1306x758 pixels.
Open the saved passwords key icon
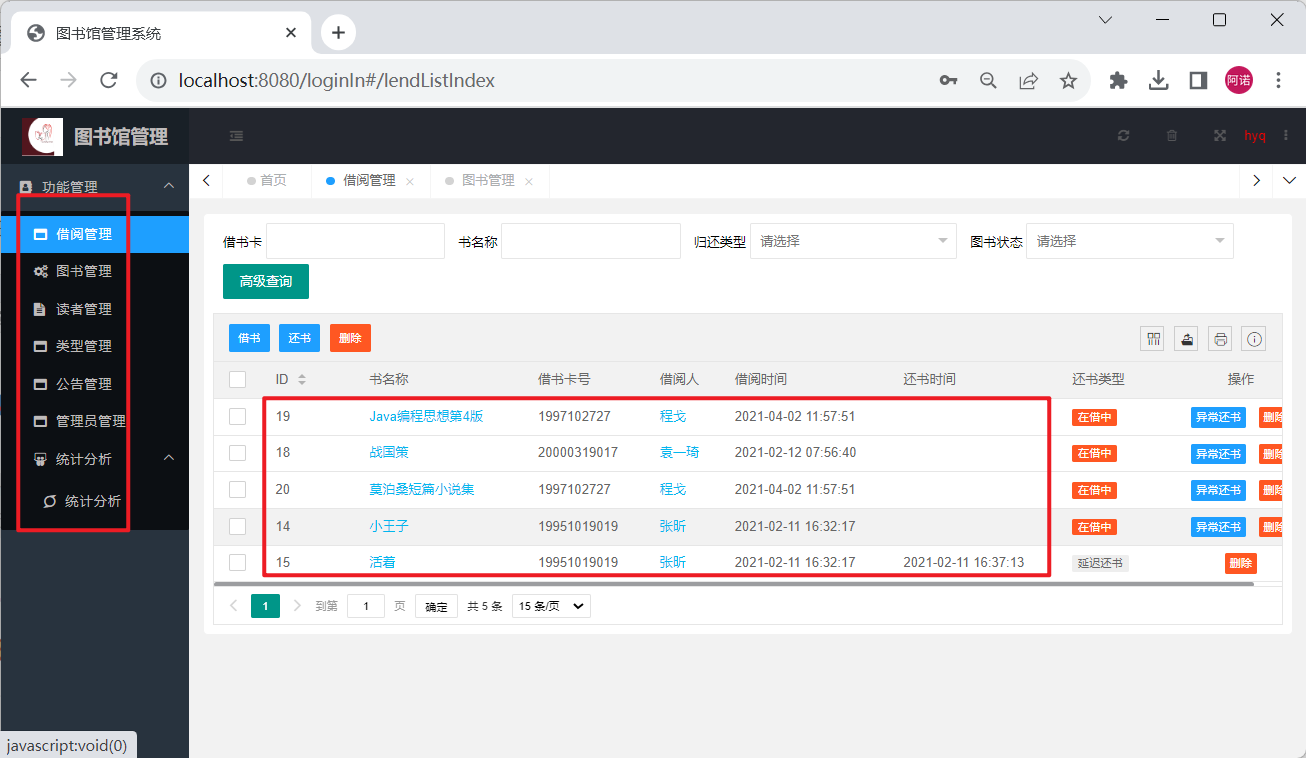pos(948,81)
